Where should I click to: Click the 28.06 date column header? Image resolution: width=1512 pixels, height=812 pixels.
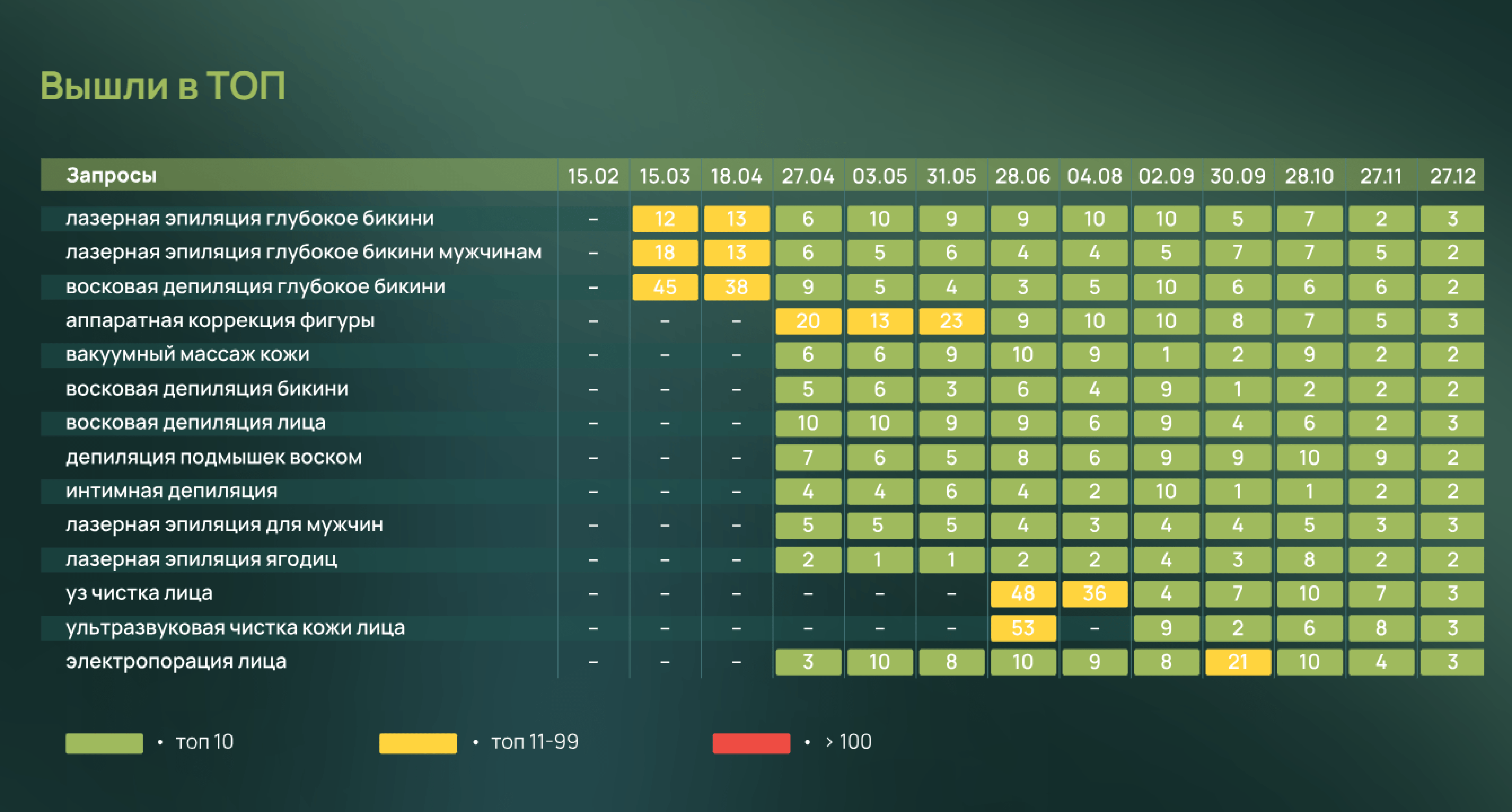[x=1023, y=175]
